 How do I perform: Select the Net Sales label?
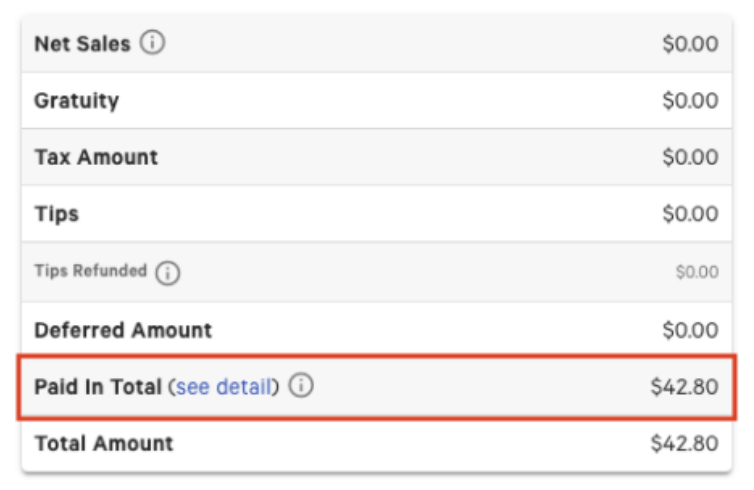82,44
